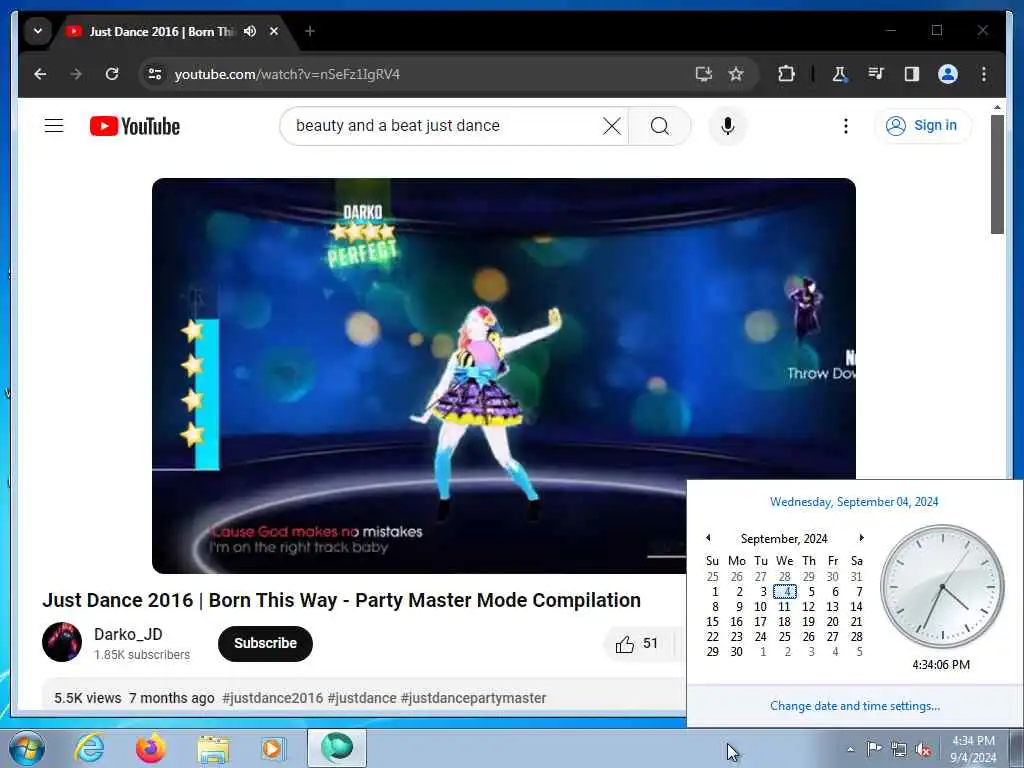Image resolution: width=1024 pixels, height=768 pixels.
Task: Go to next month in calendar
Action: point(861,538)
